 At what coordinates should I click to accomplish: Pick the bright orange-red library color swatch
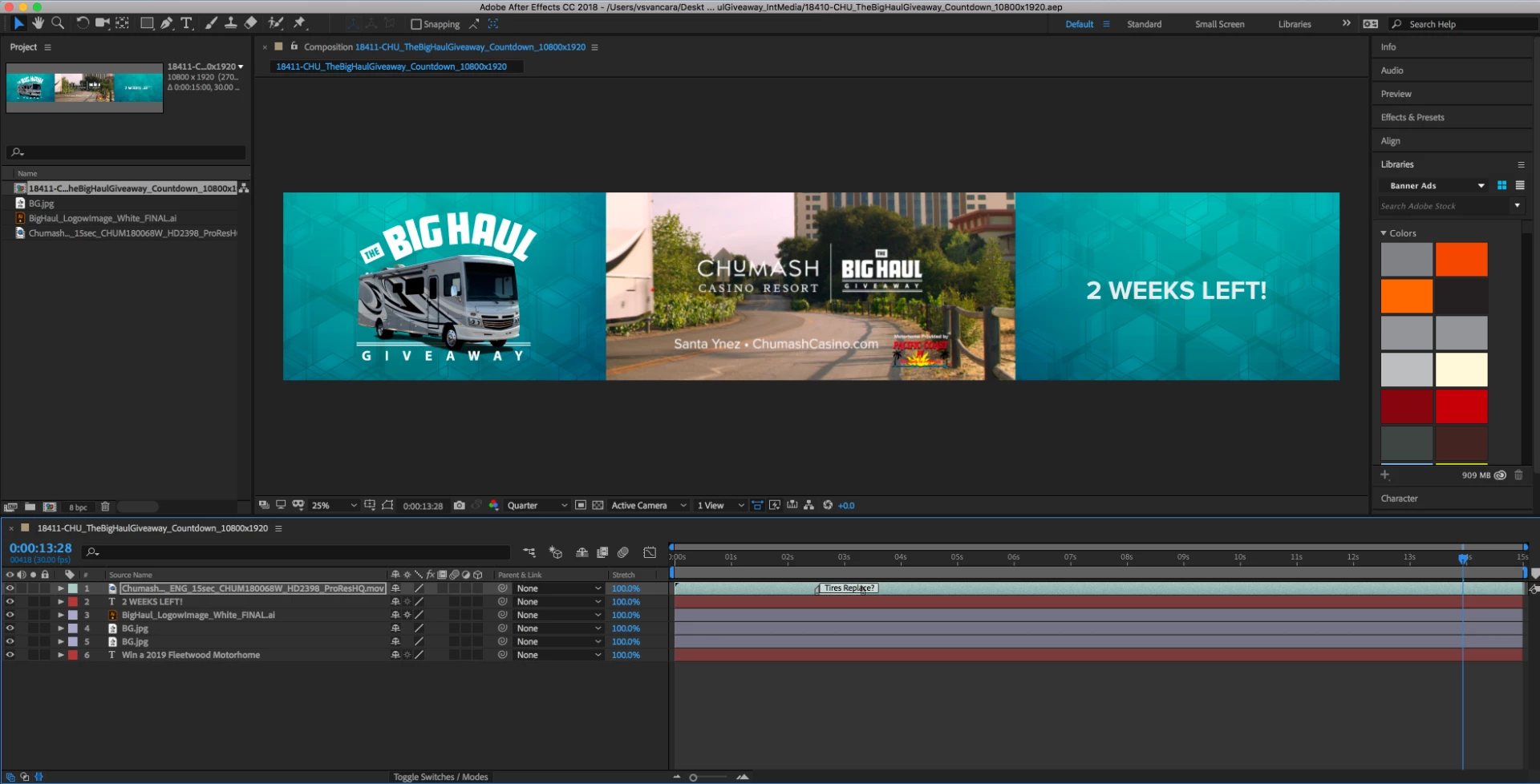pyautogui.click(x=1461, y=259)
